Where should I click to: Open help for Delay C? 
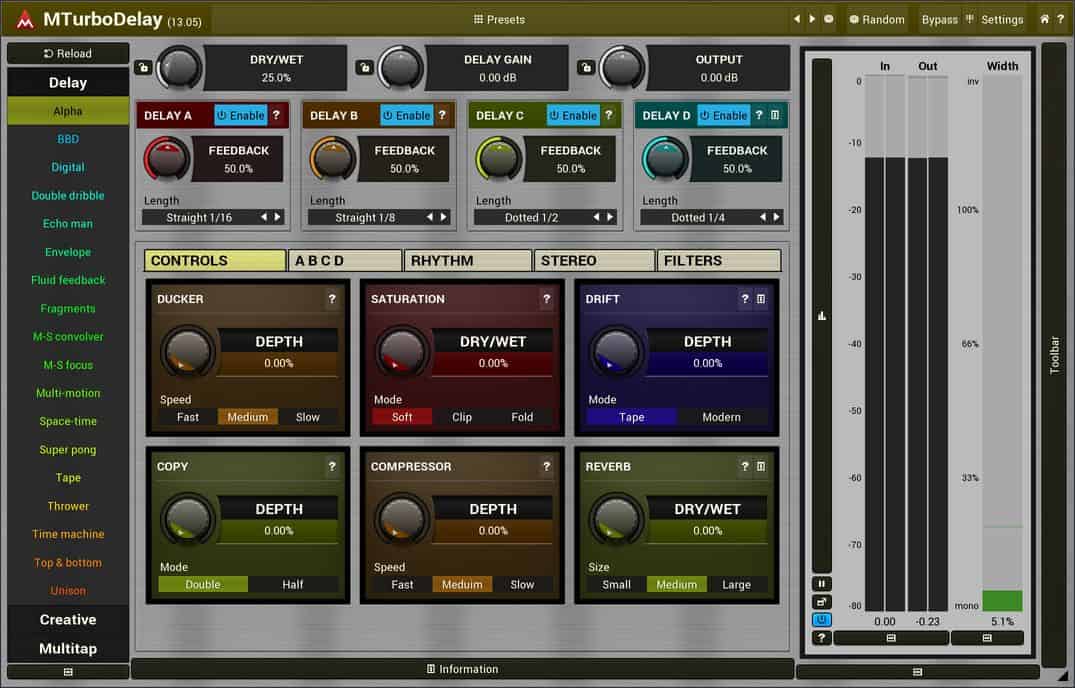[x=608, y=115]
